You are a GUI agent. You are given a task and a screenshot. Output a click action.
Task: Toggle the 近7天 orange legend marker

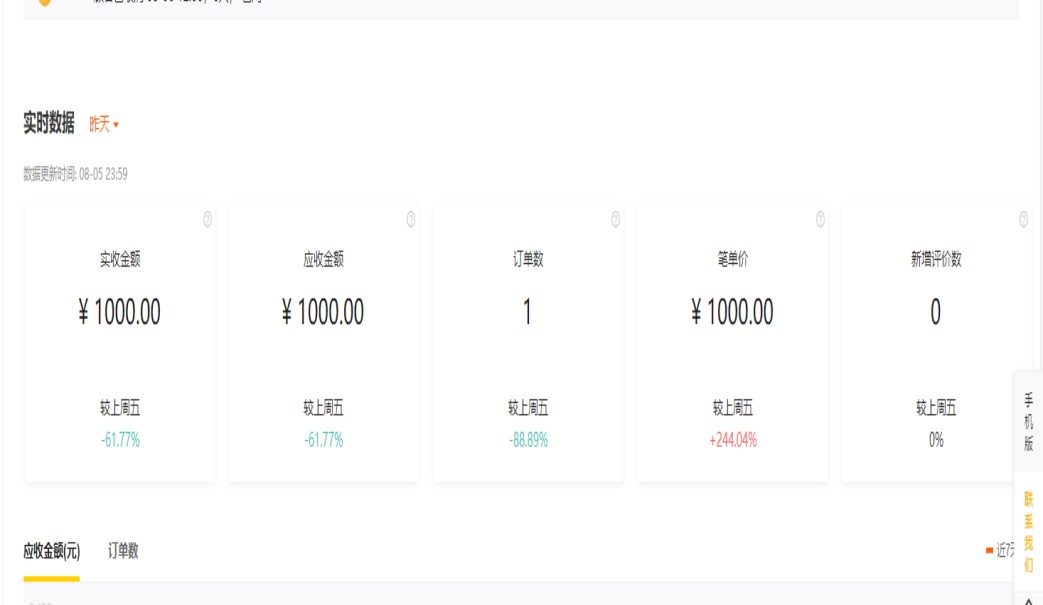[989, 550]
